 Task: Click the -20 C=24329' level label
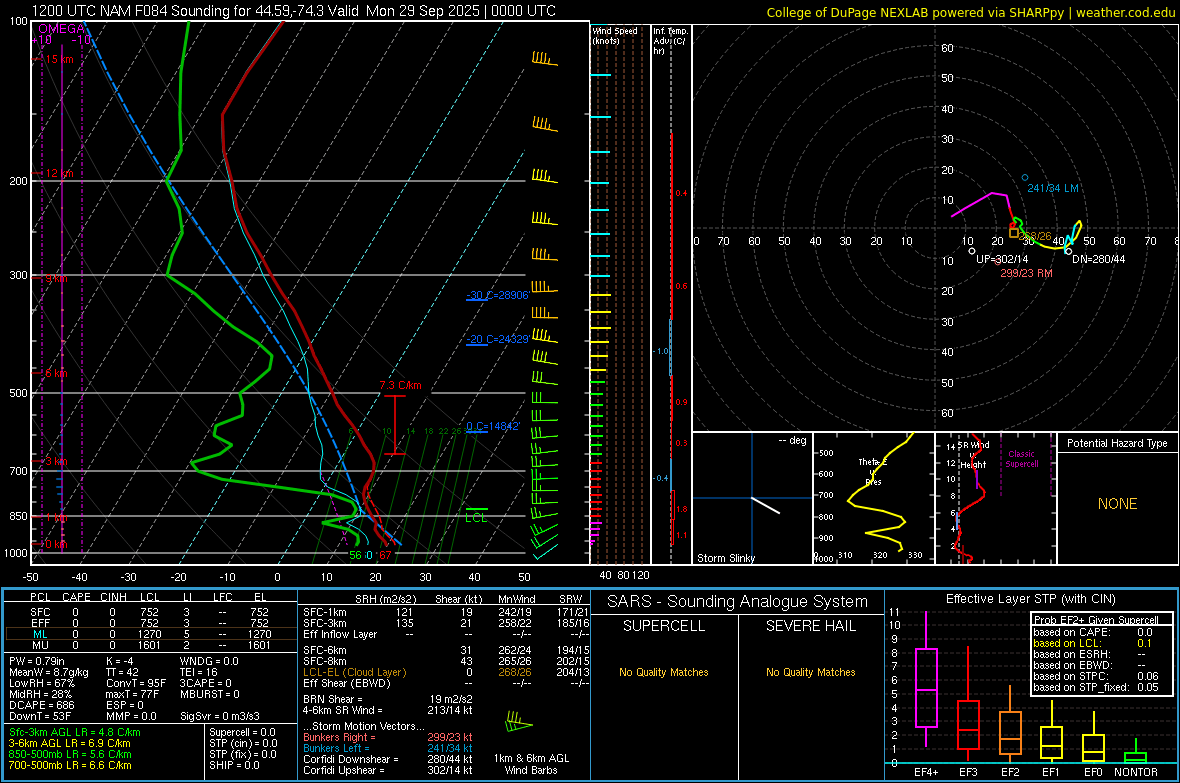(x=497, y=340)
